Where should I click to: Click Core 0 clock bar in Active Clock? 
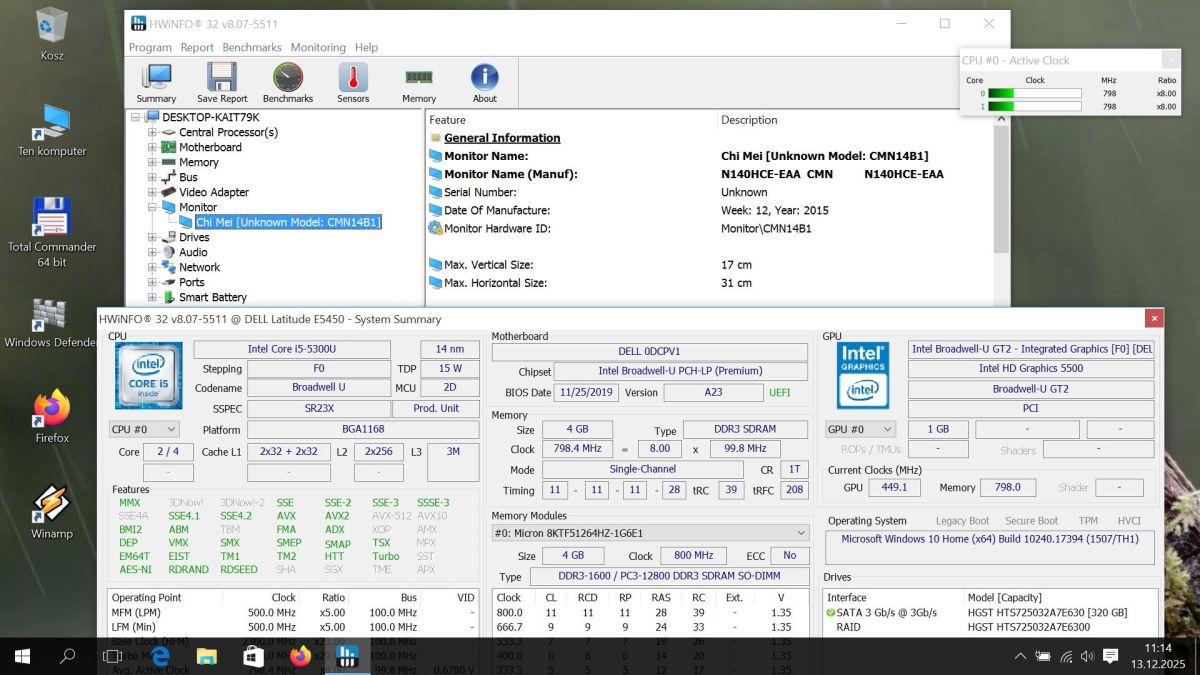pos(1034,93)
